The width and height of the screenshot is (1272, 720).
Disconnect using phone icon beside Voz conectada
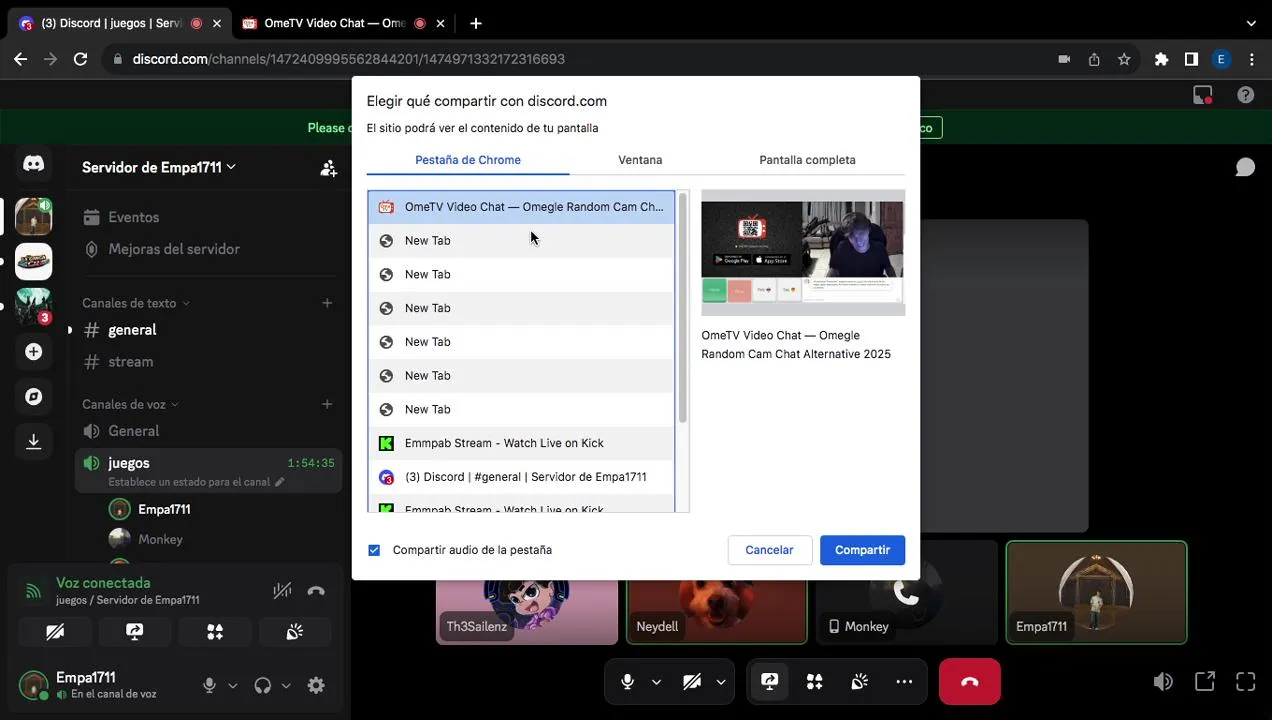point(316,591)
